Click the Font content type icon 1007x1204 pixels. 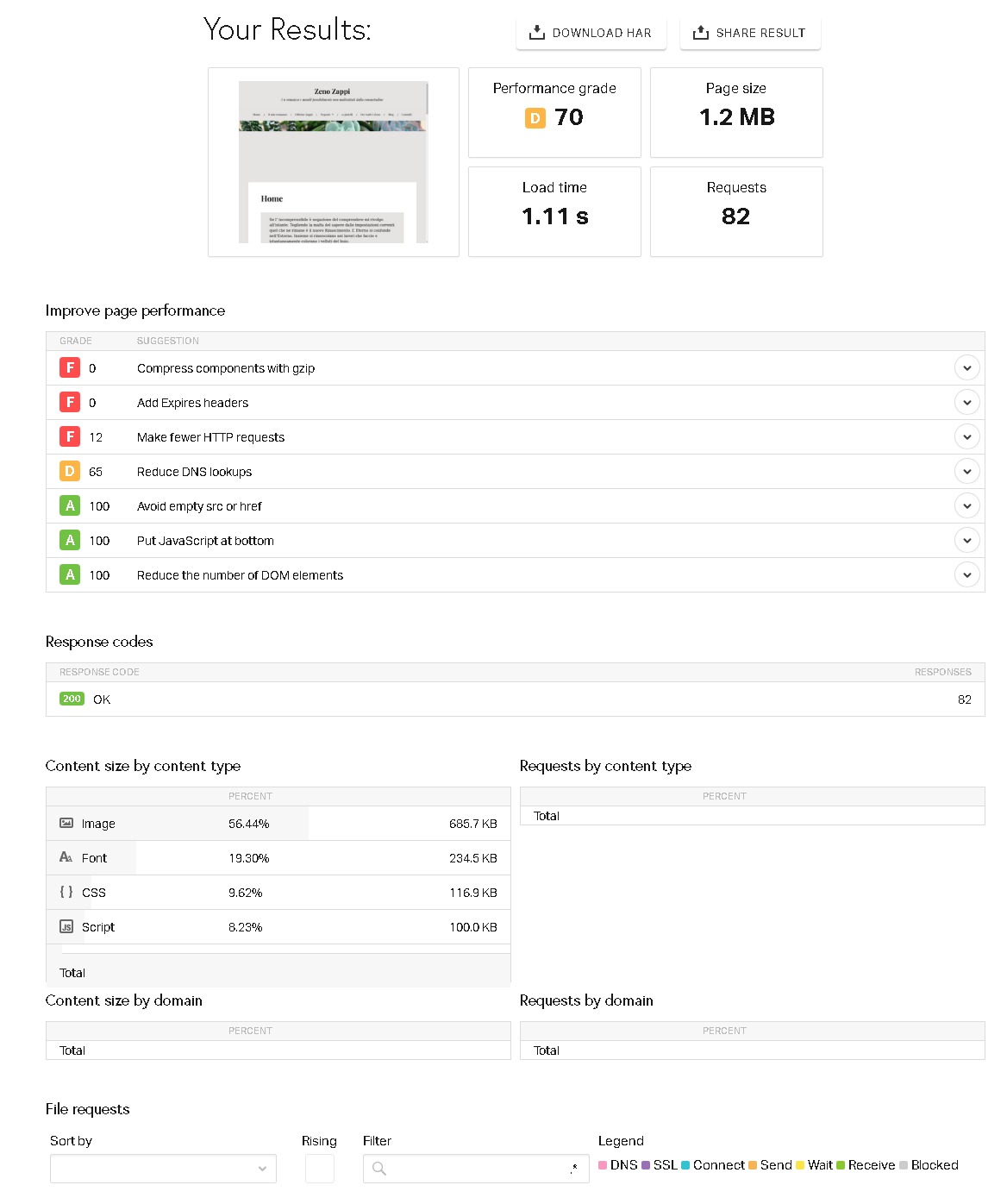66,858
